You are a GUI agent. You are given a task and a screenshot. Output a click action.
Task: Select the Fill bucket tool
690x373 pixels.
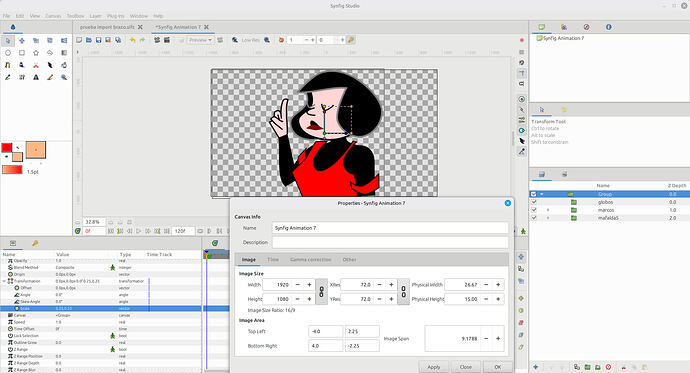coord(64,65)
